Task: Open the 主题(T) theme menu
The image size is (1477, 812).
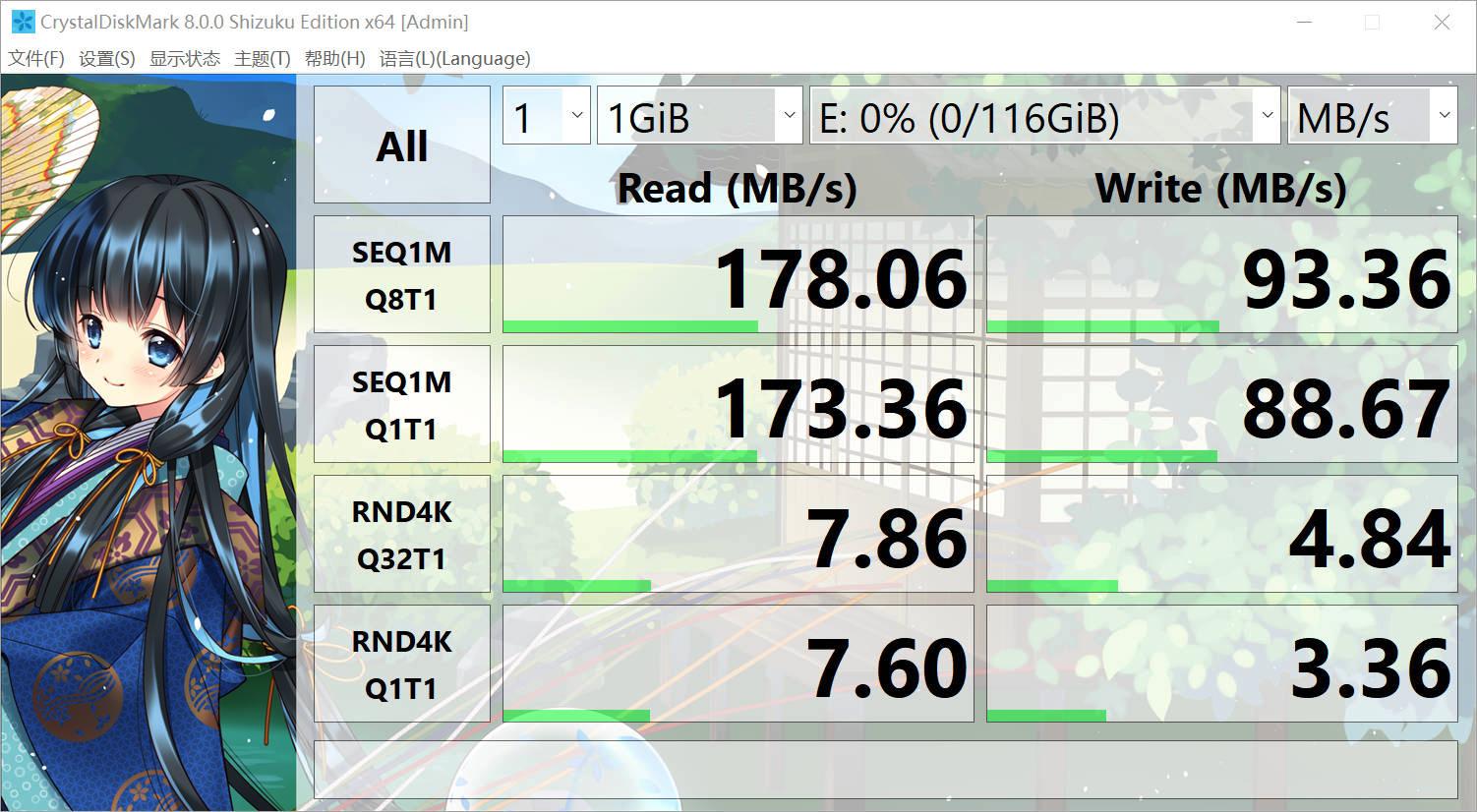Action: 262,58
